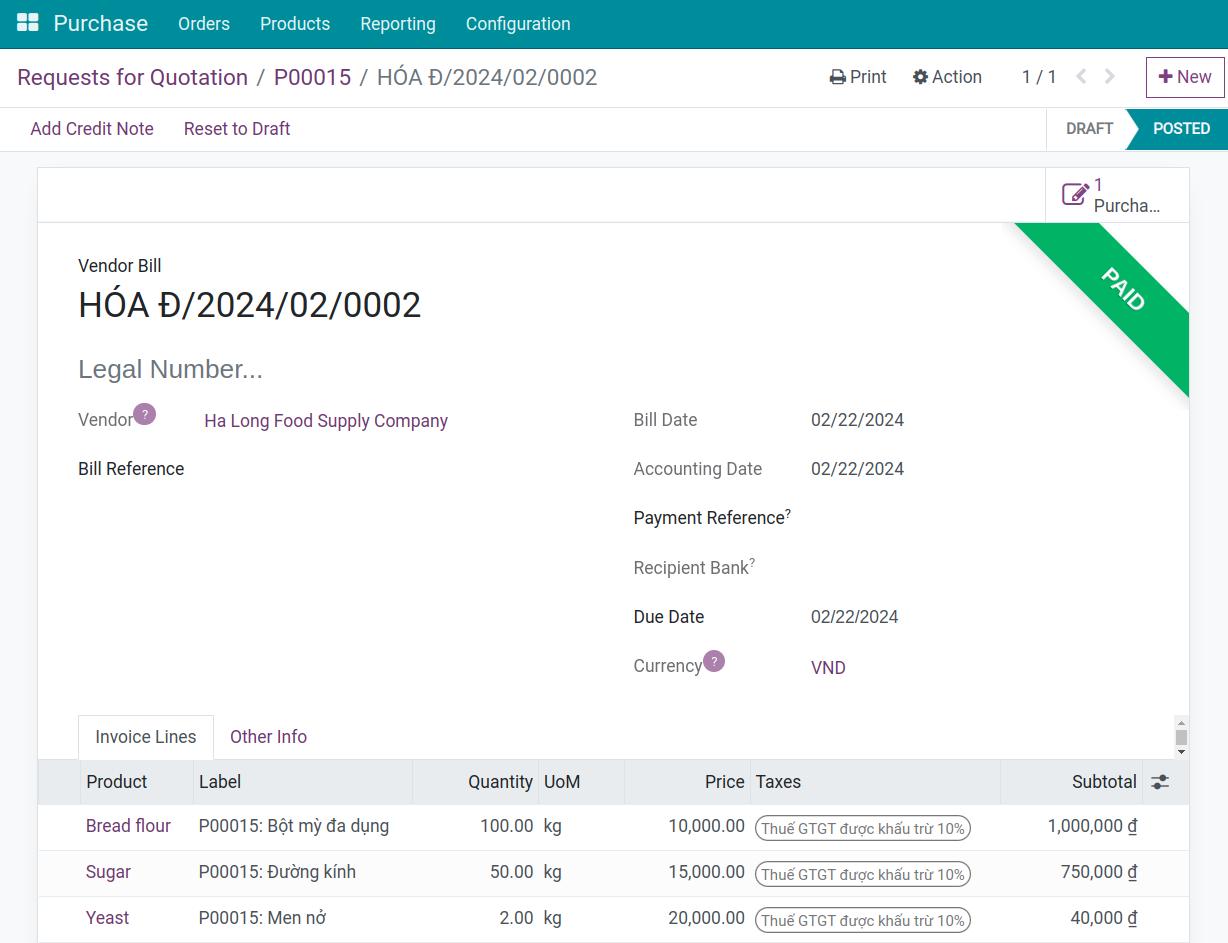Click the Currency help question mark
The height and width of the screenshot is (943, 1228).
714,661
